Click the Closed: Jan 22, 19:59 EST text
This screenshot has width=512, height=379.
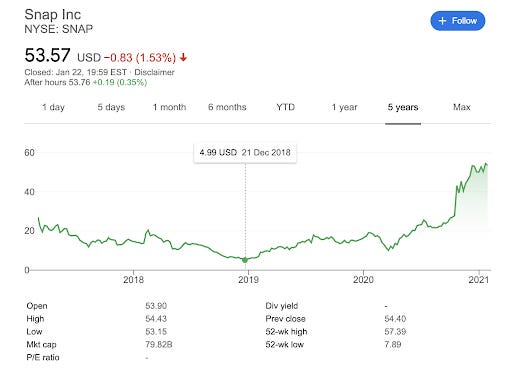75,72
